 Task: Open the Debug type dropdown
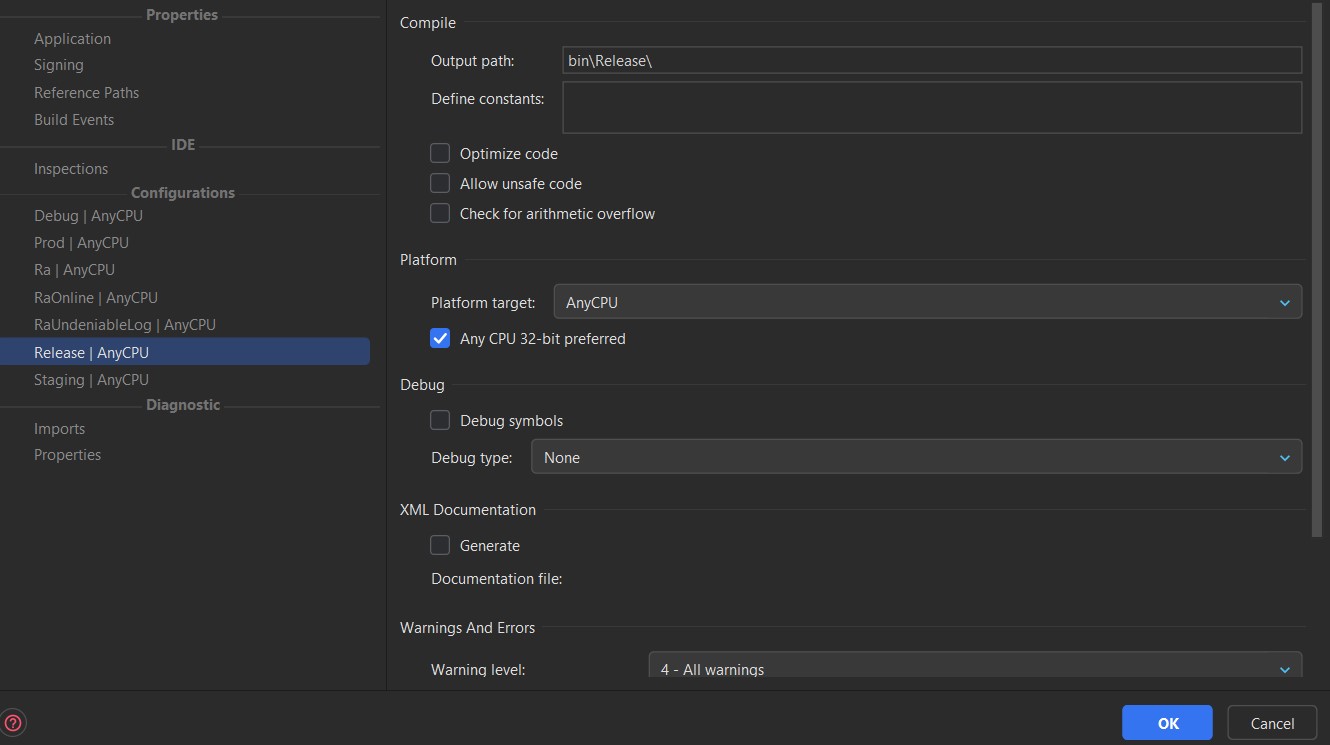pos(917,457)
